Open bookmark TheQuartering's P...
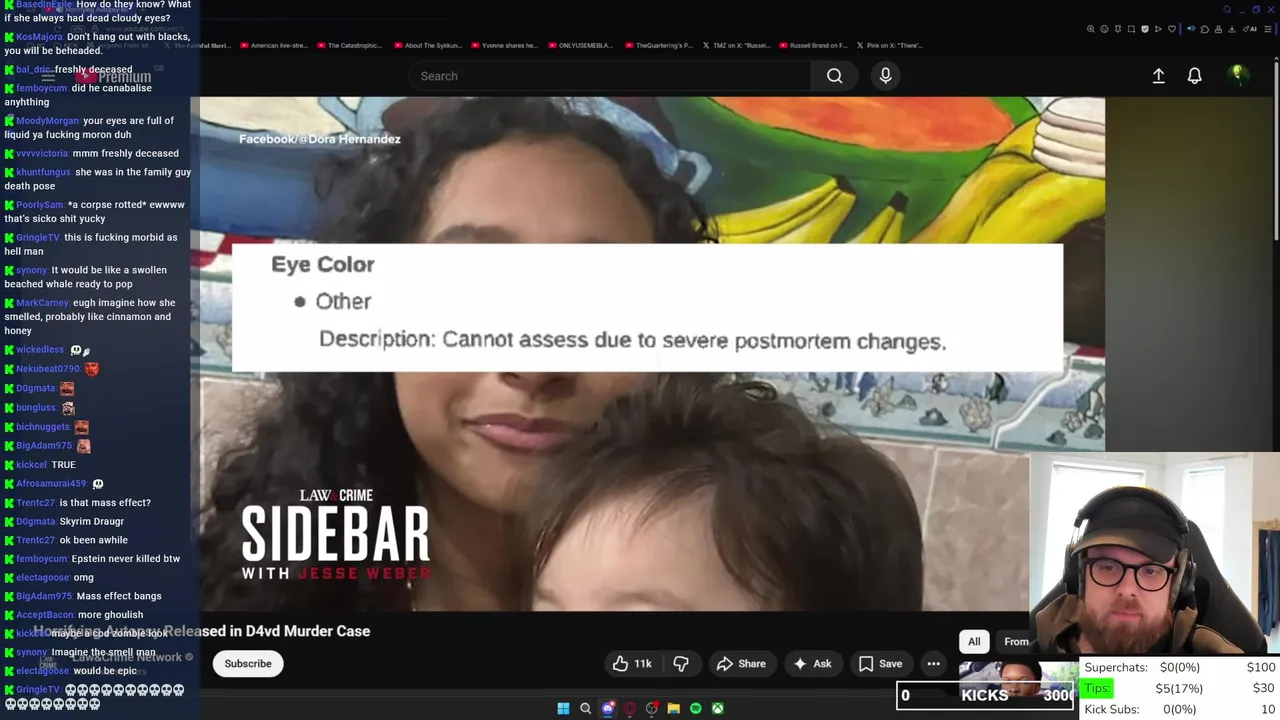Image resolution: width=1280 pixels, height=720 pixels. (x=658, y=45)
